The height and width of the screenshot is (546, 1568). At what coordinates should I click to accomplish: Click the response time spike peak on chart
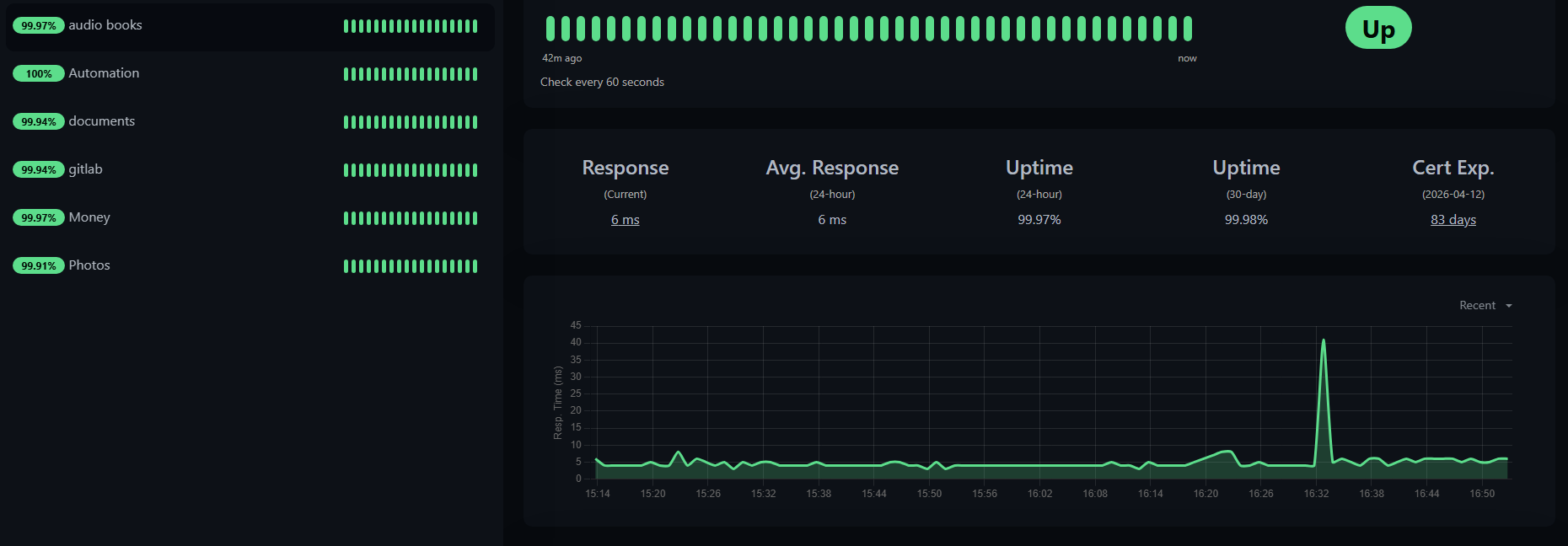(x=1324, y=340)
